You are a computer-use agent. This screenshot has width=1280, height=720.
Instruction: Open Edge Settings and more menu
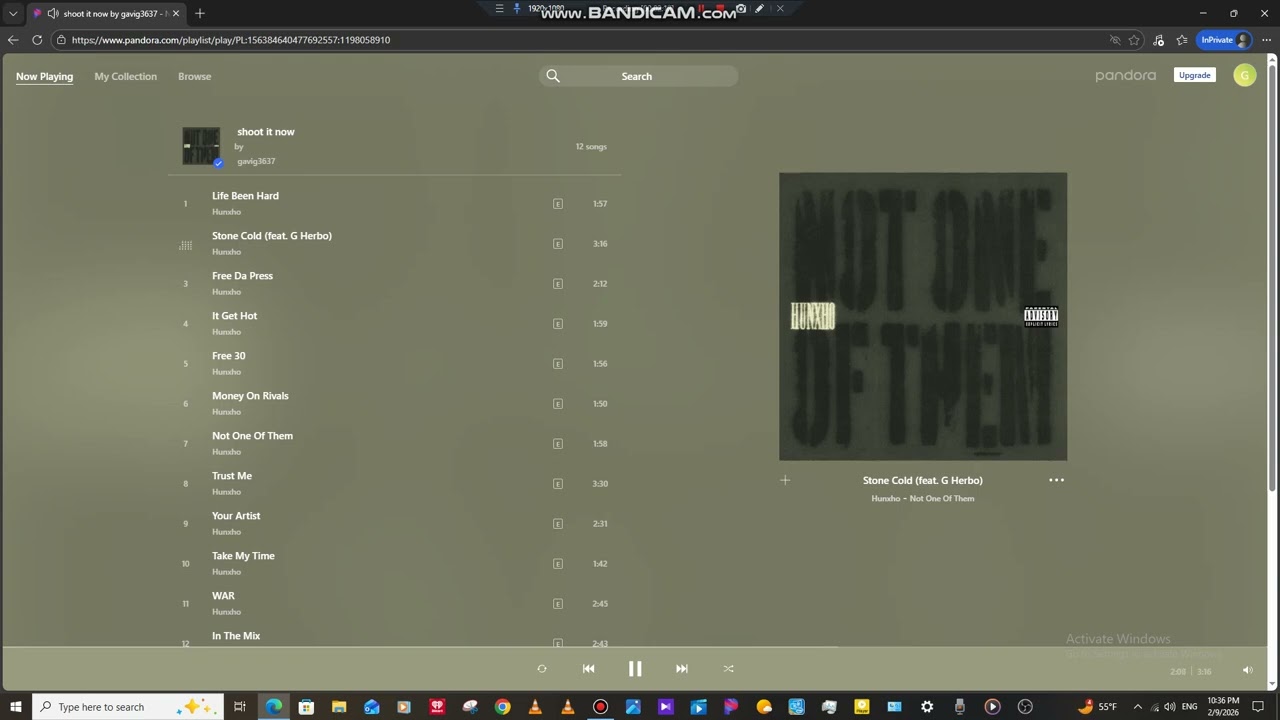1266,40
